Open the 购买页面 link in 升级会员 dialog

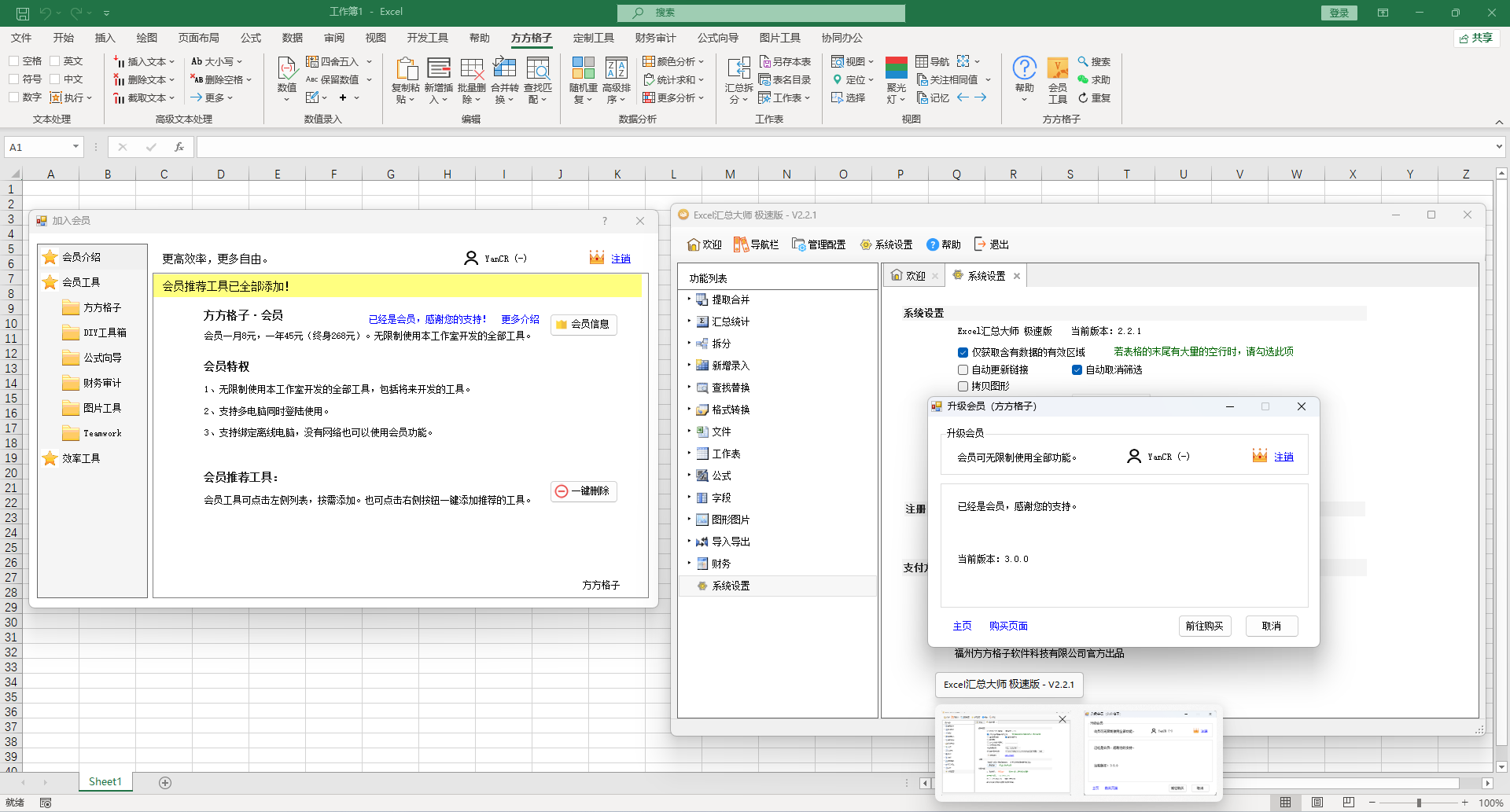(1008, 626)
